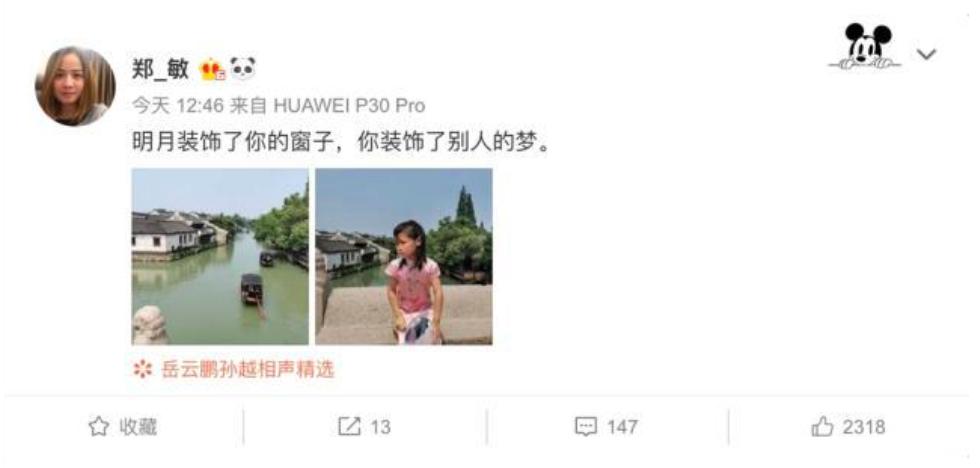Click the panda badge icon
Viewport: 980px width, 468px height.
pos(242,68)
